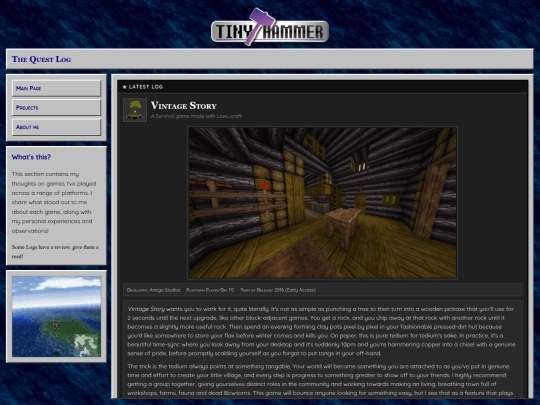This screenshot has width=540, height=405.
Task: Open the Projects menu item
Action: pyautogui.click(x=56, y=107)
